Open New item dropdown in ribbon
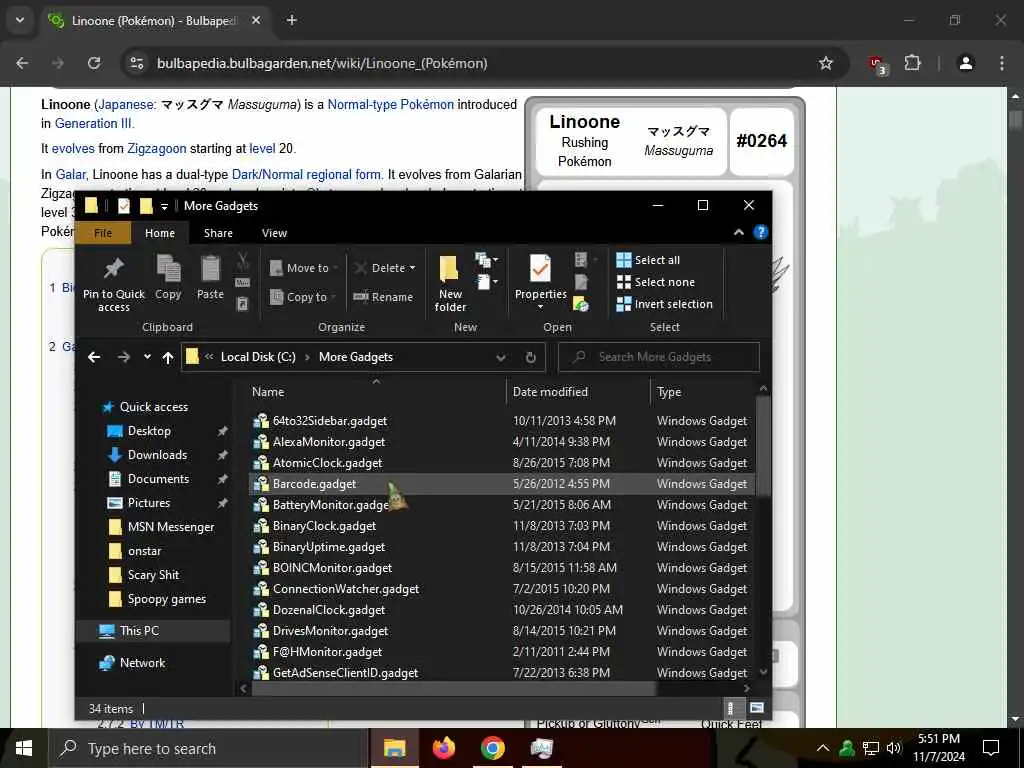1024x768 pixels. tap(487, 261)
